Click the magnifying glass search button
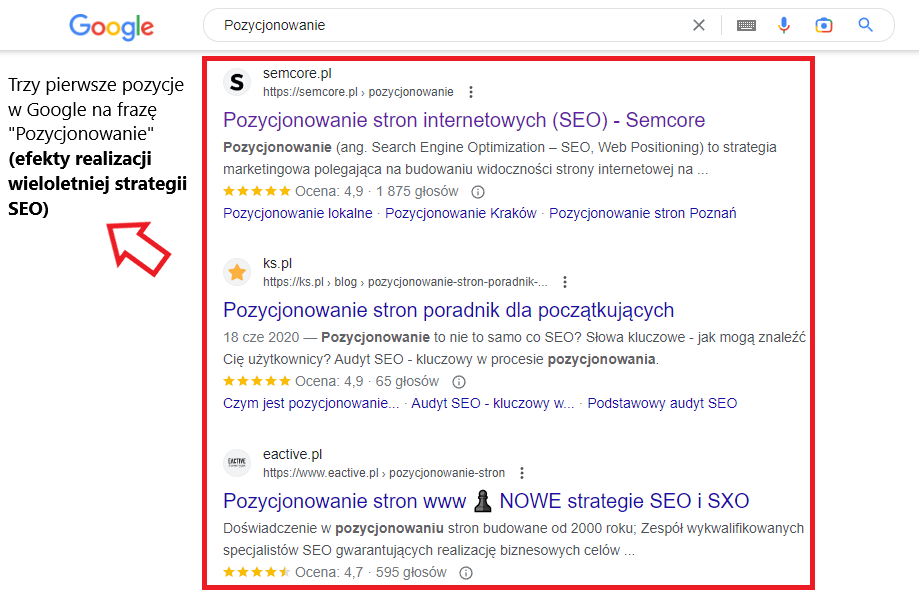The height and width of the screenshot is (593, 919). point(866,25)
